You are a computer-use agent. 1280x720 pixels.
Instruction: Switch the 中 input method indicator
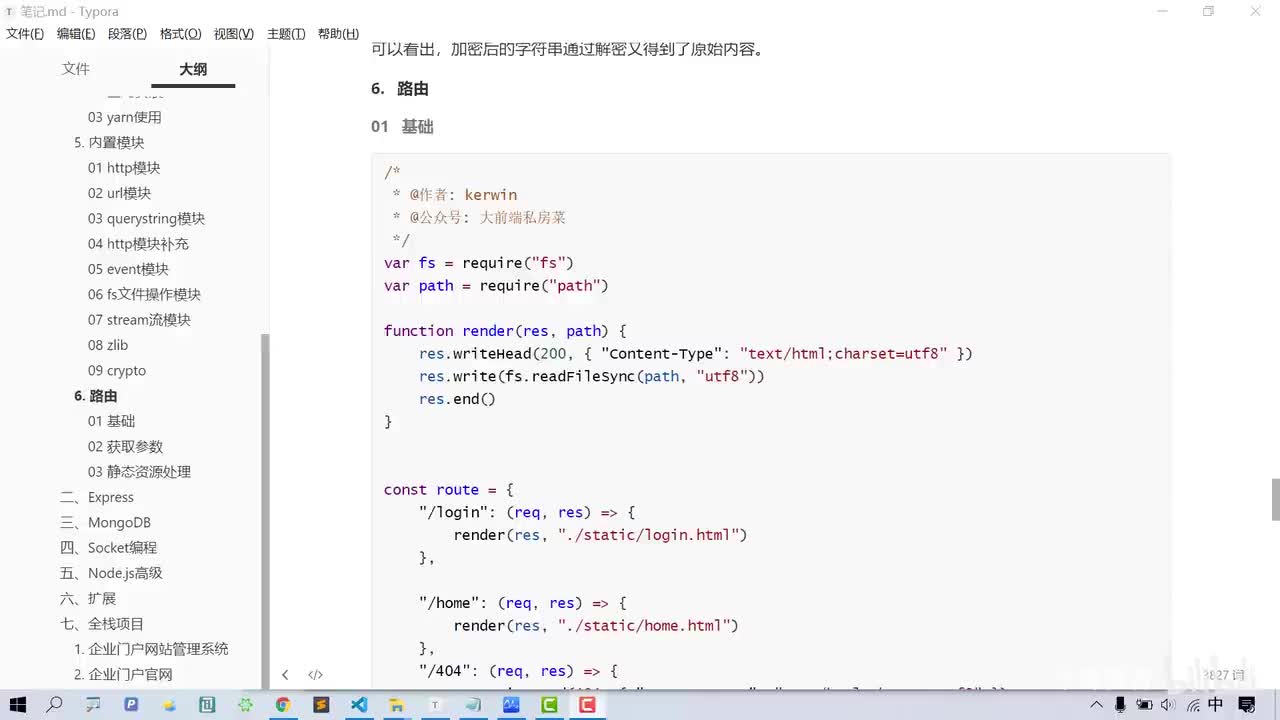click(x=1216, y=705)
